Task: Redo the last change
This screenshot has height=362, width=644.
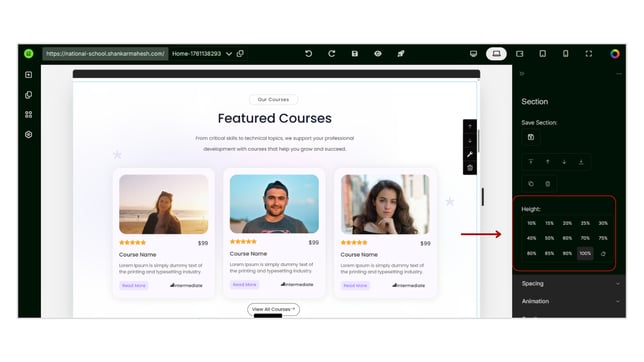Action: [x=331, y=53]
